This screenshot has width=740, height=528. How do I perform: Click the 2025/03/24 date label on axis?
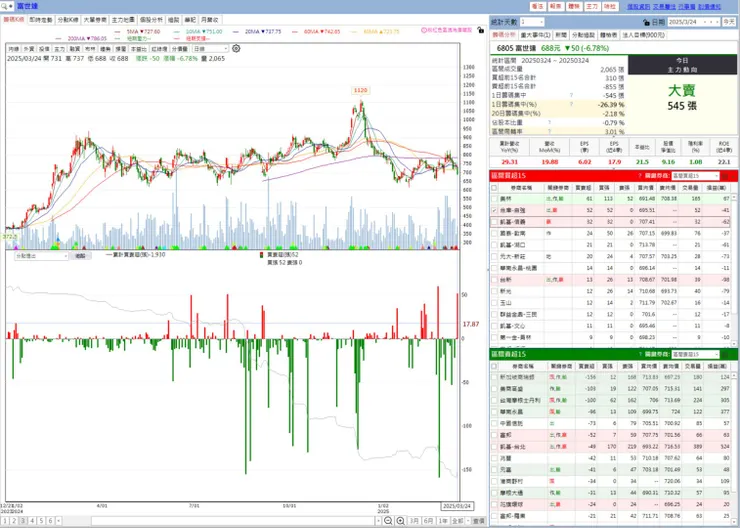[457, 506]
